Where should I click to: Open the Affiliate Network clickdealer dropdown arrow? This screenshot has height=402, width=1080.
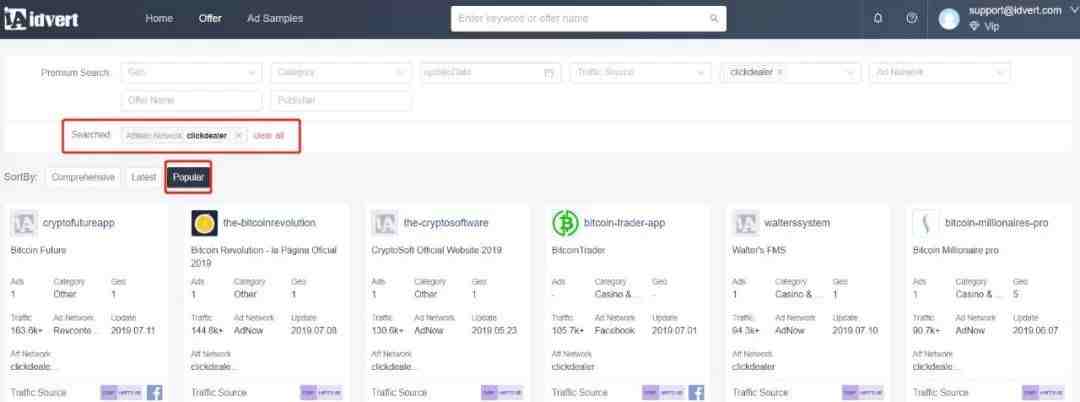pyautogui.click(x=849, y=72)
